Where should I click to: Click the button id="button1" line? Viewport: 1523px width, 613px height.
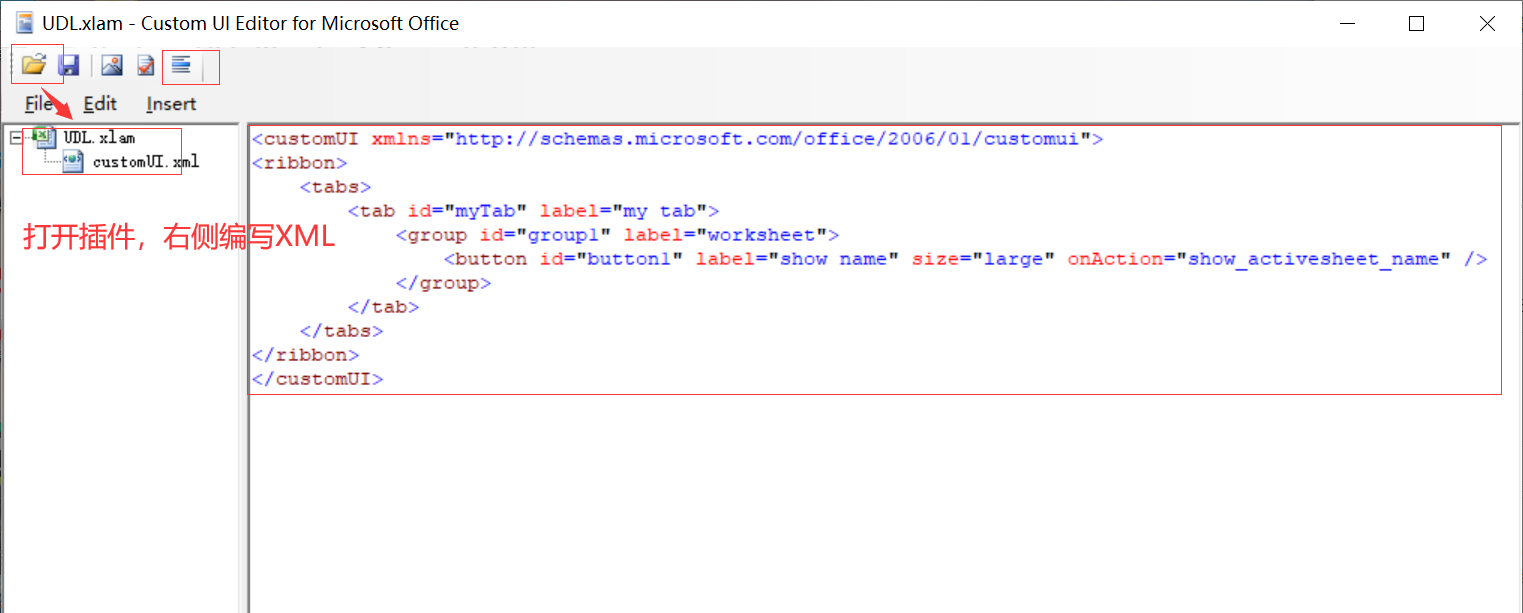point(965,259)
